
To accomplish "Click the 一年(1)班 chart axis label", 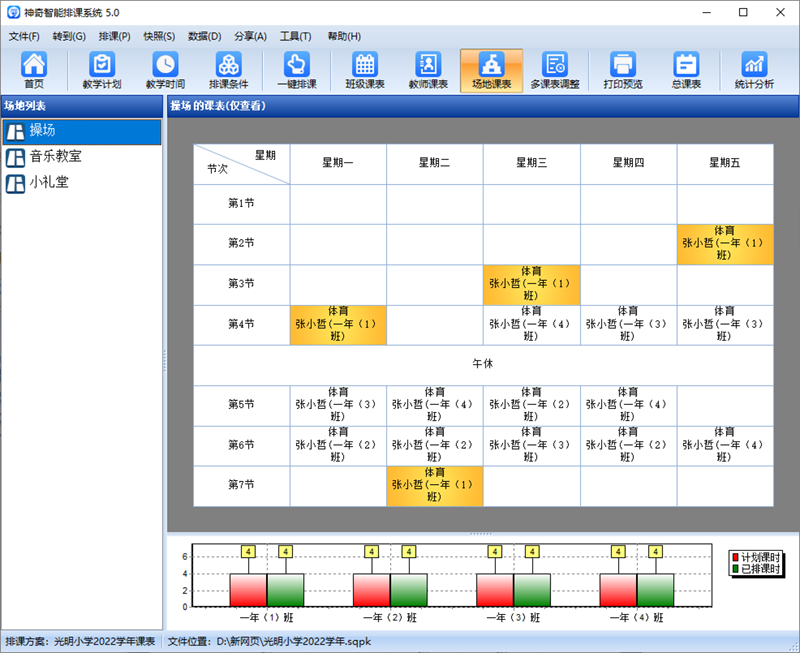I will (266, 618).
